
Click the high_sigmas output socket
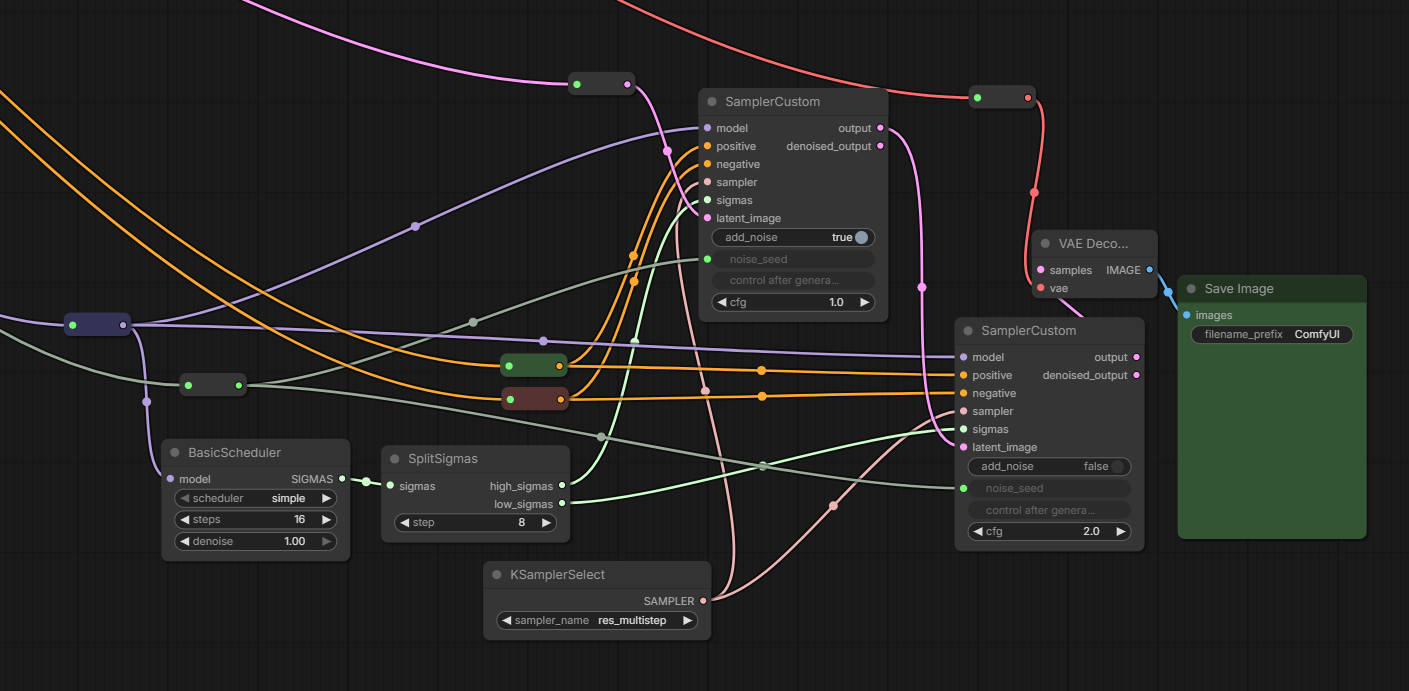pyautogui.click(x=562, y=486)
